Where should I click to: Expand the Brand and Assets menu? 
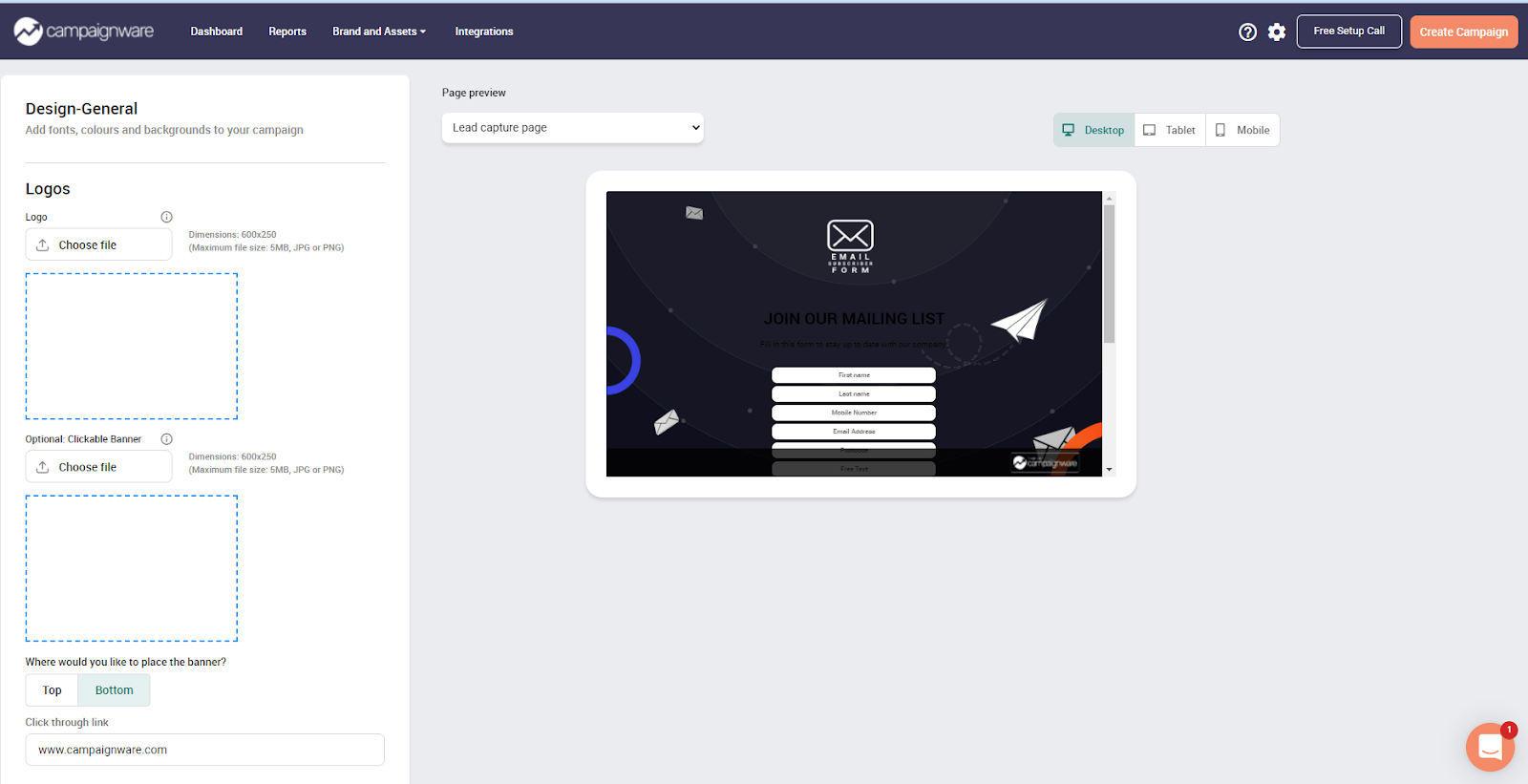coord(379,32)
